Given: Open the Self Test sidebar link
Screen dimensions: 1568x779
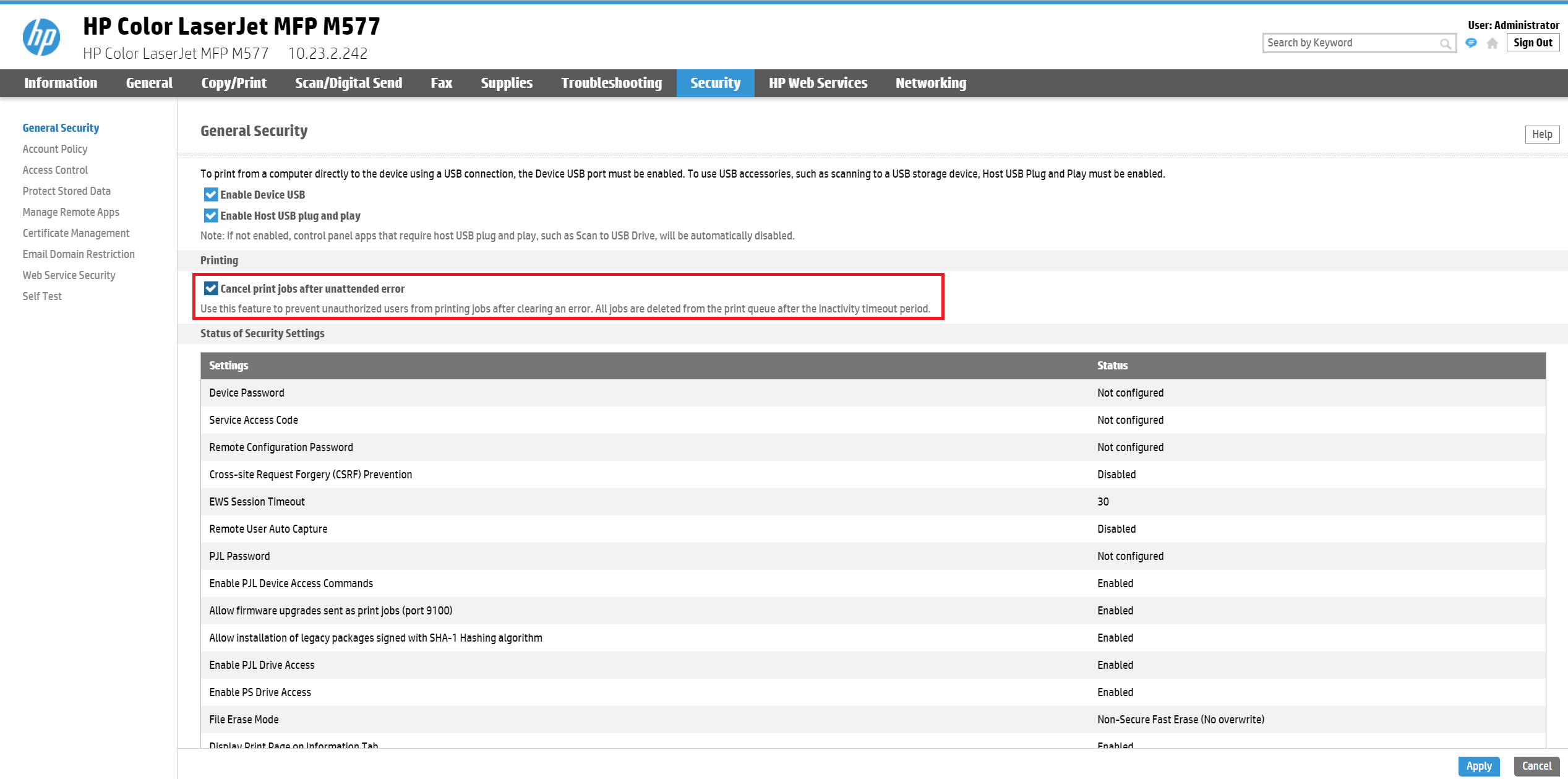Looking at the screenshot, I should 42,296.
